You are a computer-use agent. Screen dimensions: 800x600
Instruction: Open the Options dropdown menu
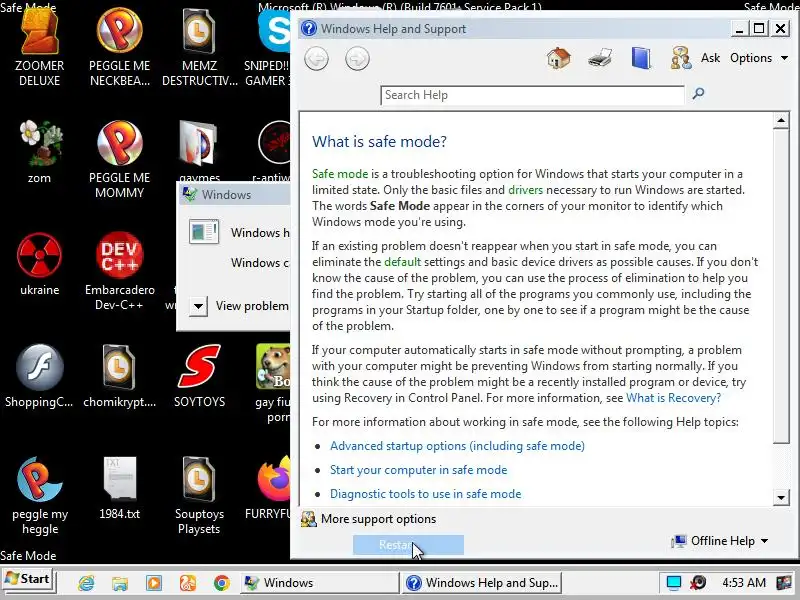point(759,58)
